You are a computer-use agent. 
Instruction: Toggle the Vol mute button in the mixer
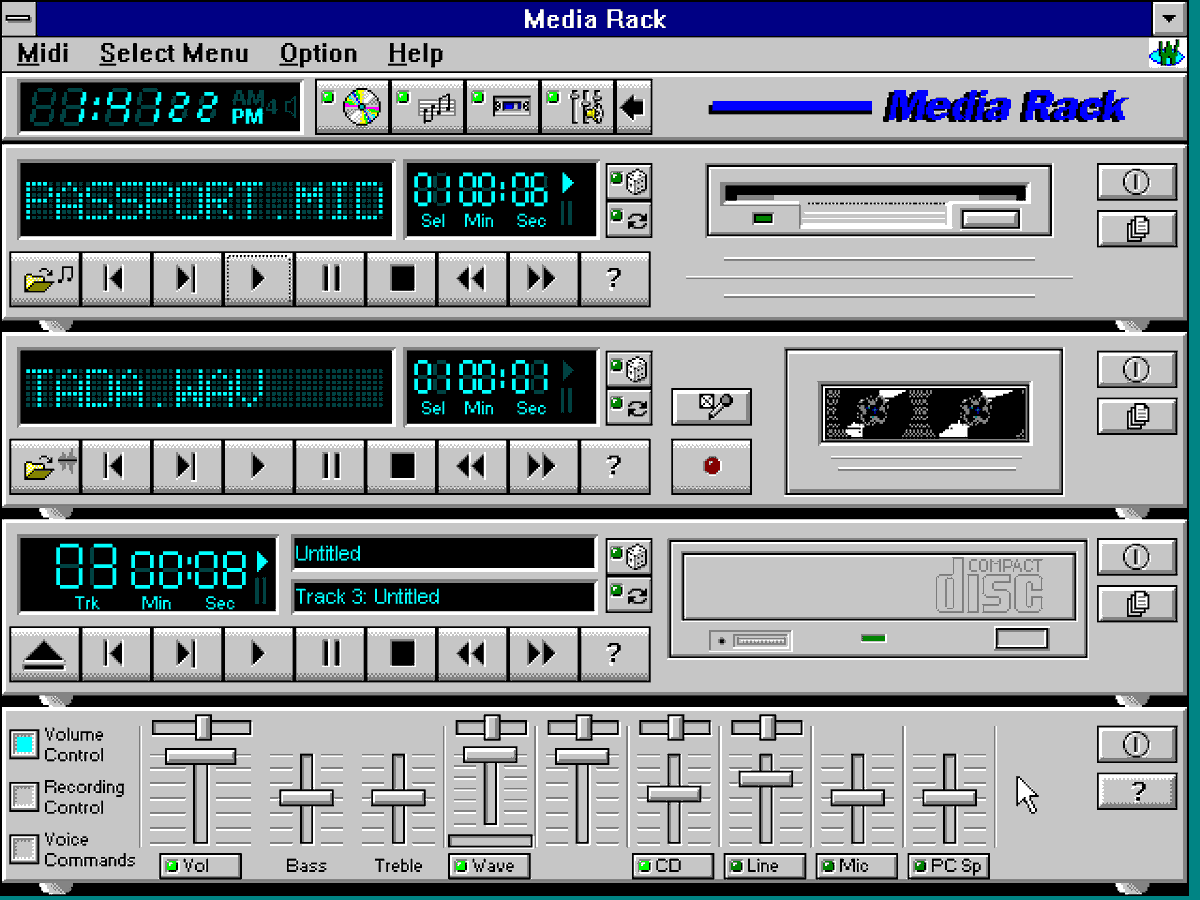pyautogui.click(x=200, y=866)
